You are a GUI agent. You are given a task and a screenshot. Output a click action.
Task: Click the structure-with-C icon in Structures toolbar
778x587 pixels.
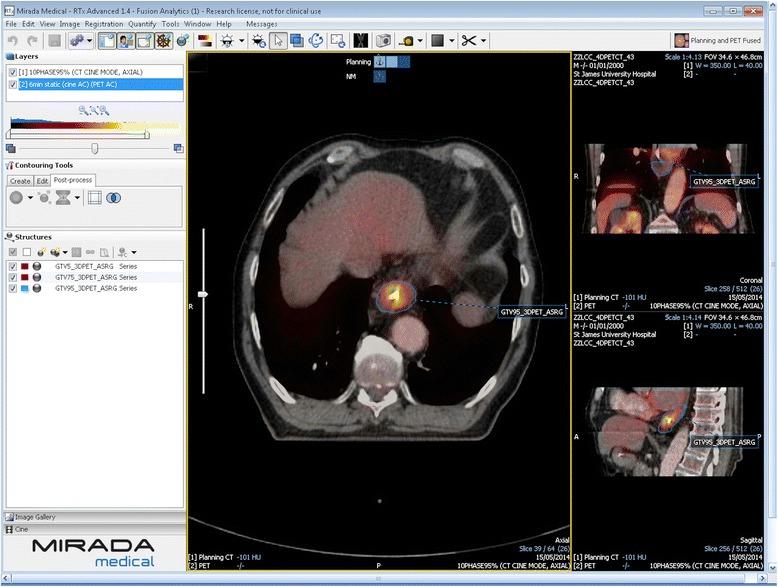point(123,252)
